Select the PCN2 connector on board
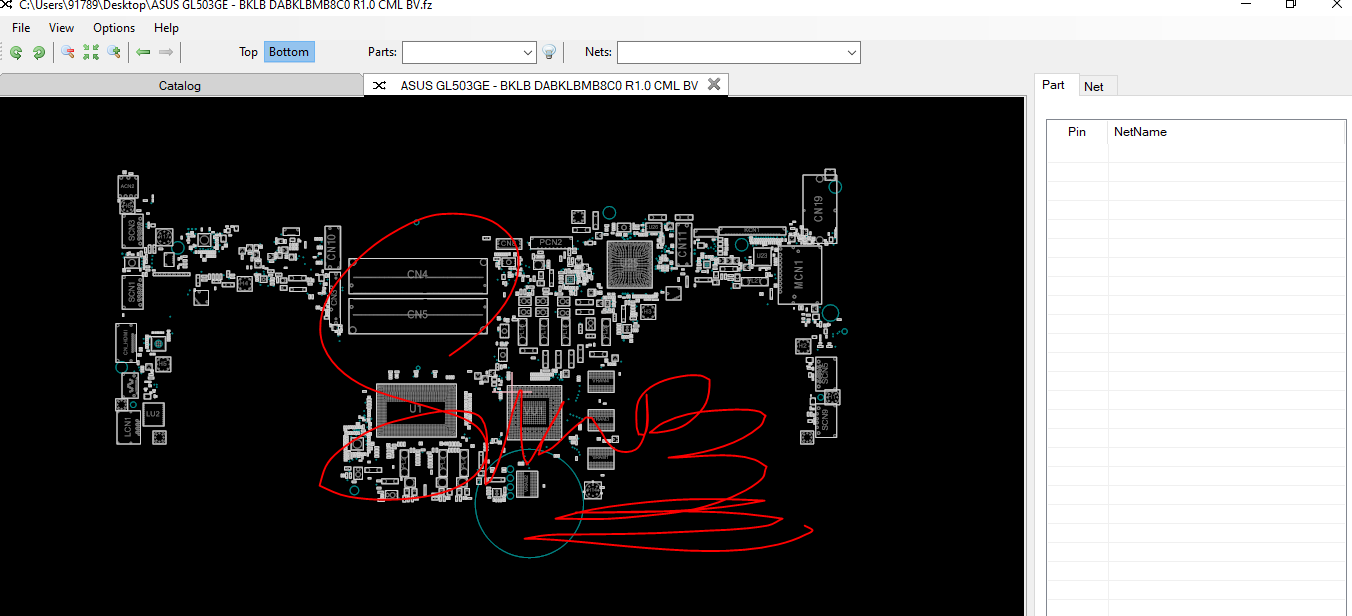The height and width of the screenshot is (616, 1352). [x=549, y=242]
